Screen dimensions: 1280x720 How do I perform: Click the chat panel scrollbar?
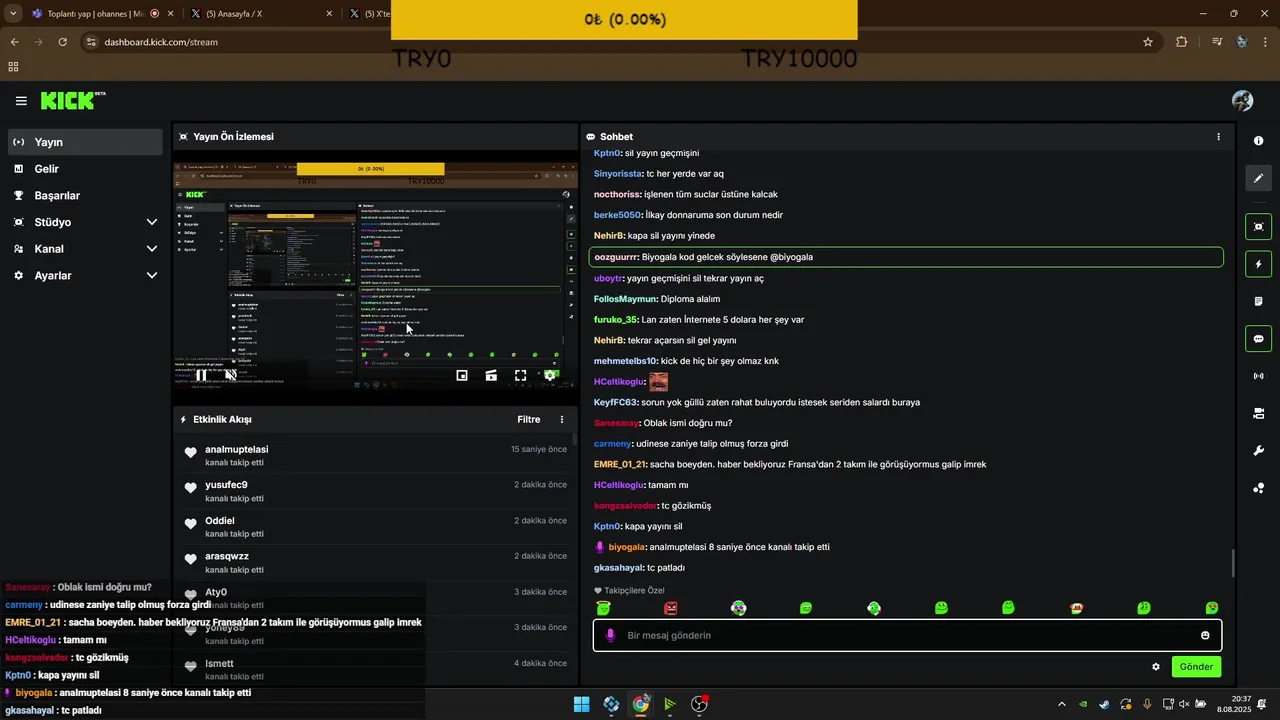1233,563
